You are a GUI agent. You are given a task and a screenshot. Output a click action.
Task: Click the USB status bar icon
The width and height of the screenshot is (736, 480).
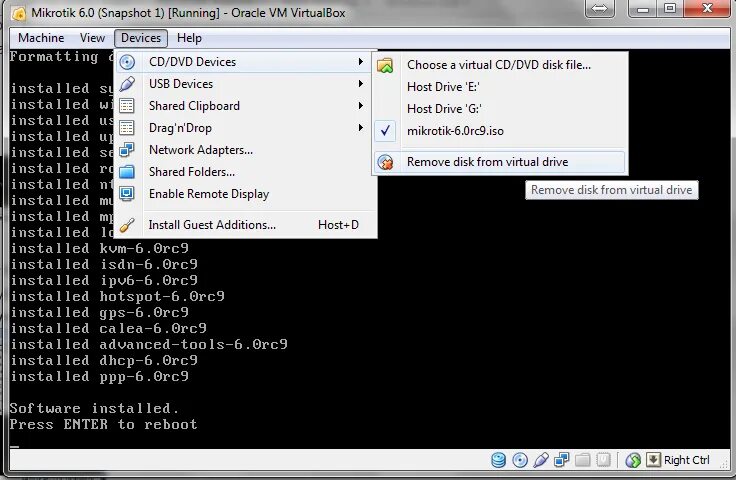pyautogui.click(x=541, y=460)
